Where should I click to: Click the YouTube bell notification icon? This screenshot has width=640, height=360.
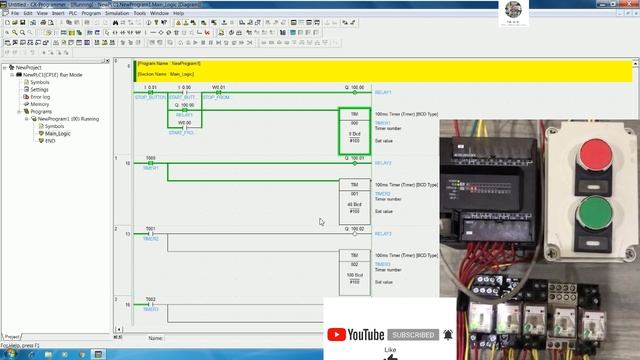448,335
